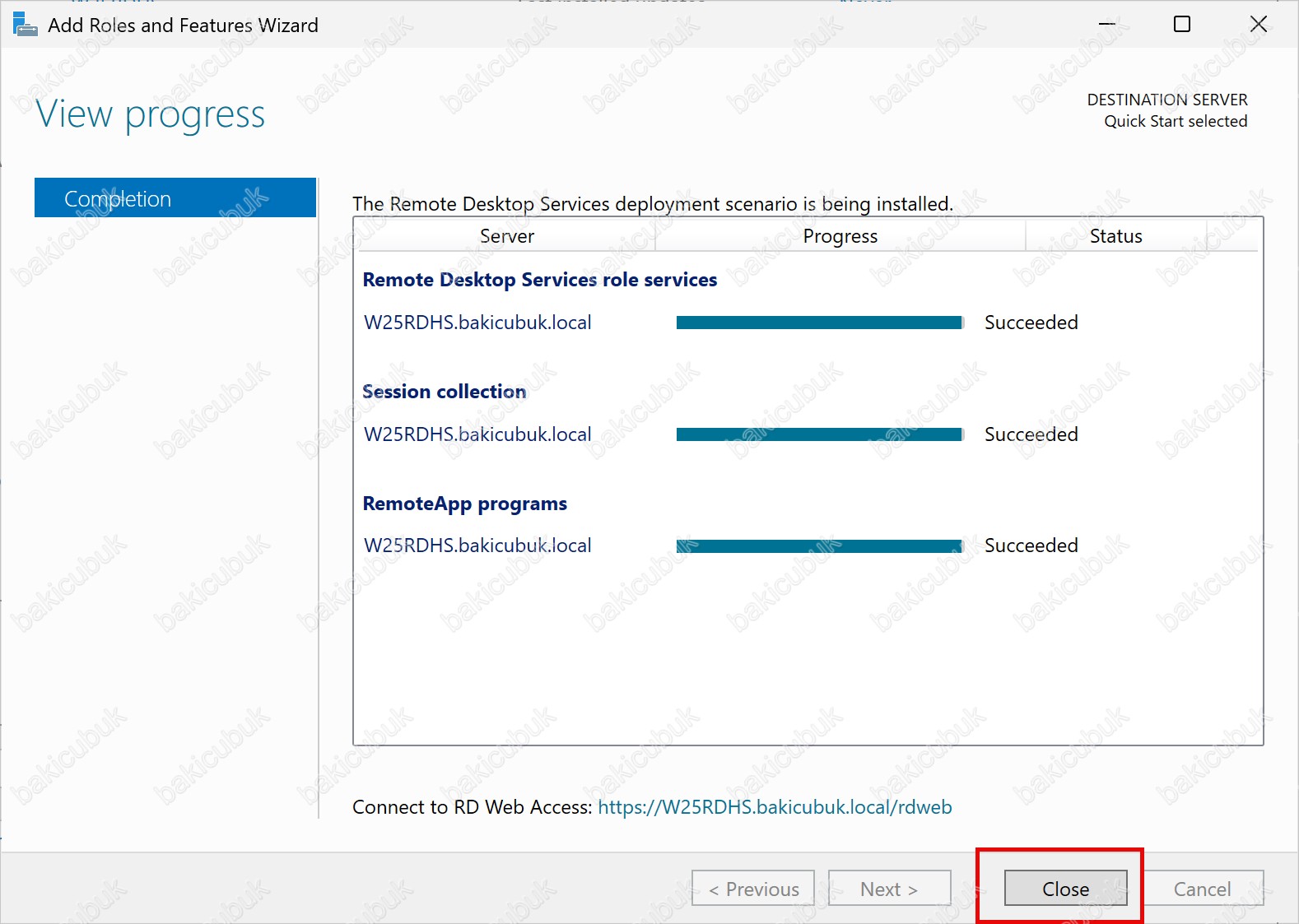Click the server name under Session collection
1299x924 pixels.
pyautogui.click(x=477, y=434)
